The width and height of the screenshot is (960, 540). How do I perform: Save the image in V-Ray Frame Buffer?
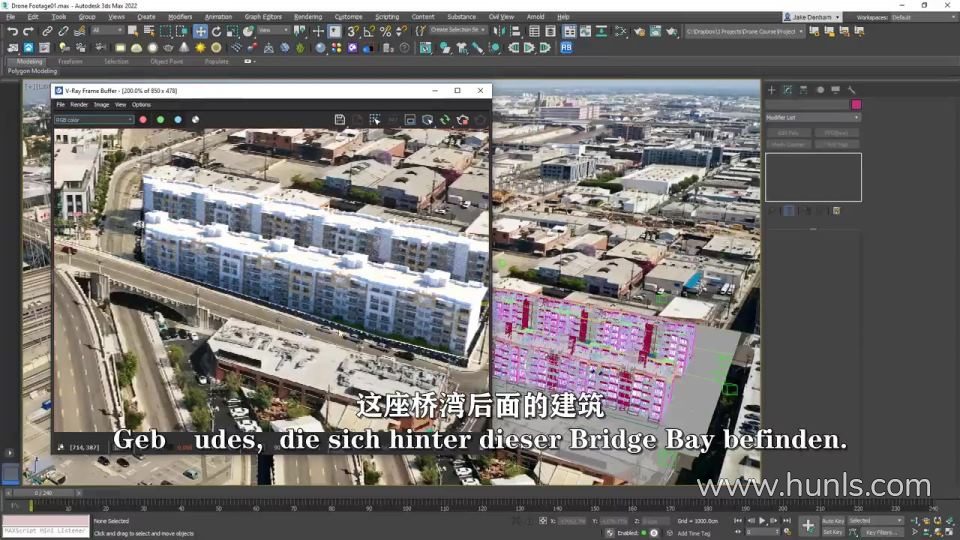340,120
